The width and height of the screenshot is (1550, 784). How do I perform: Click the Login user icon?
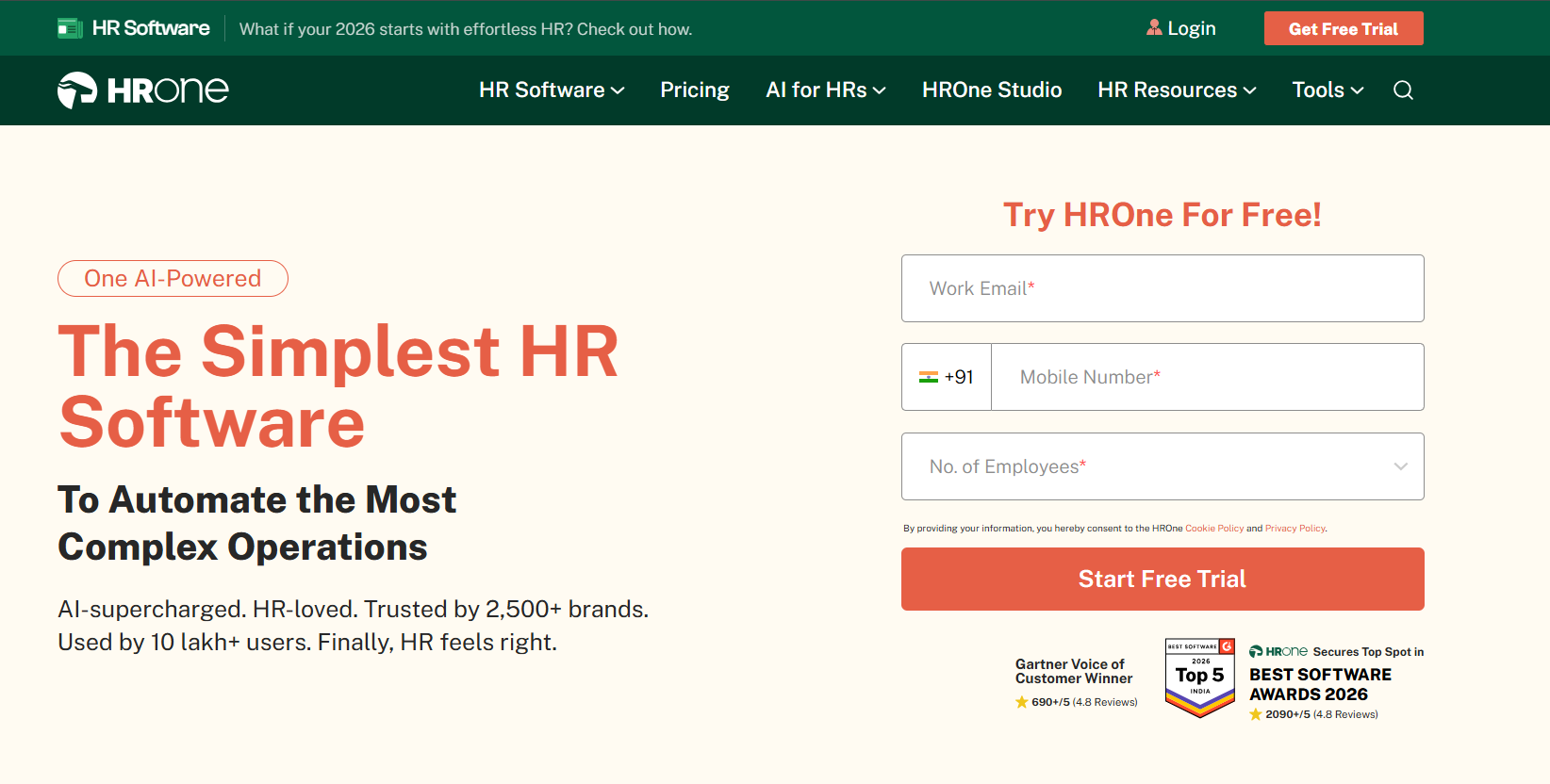coord(1154,27)
